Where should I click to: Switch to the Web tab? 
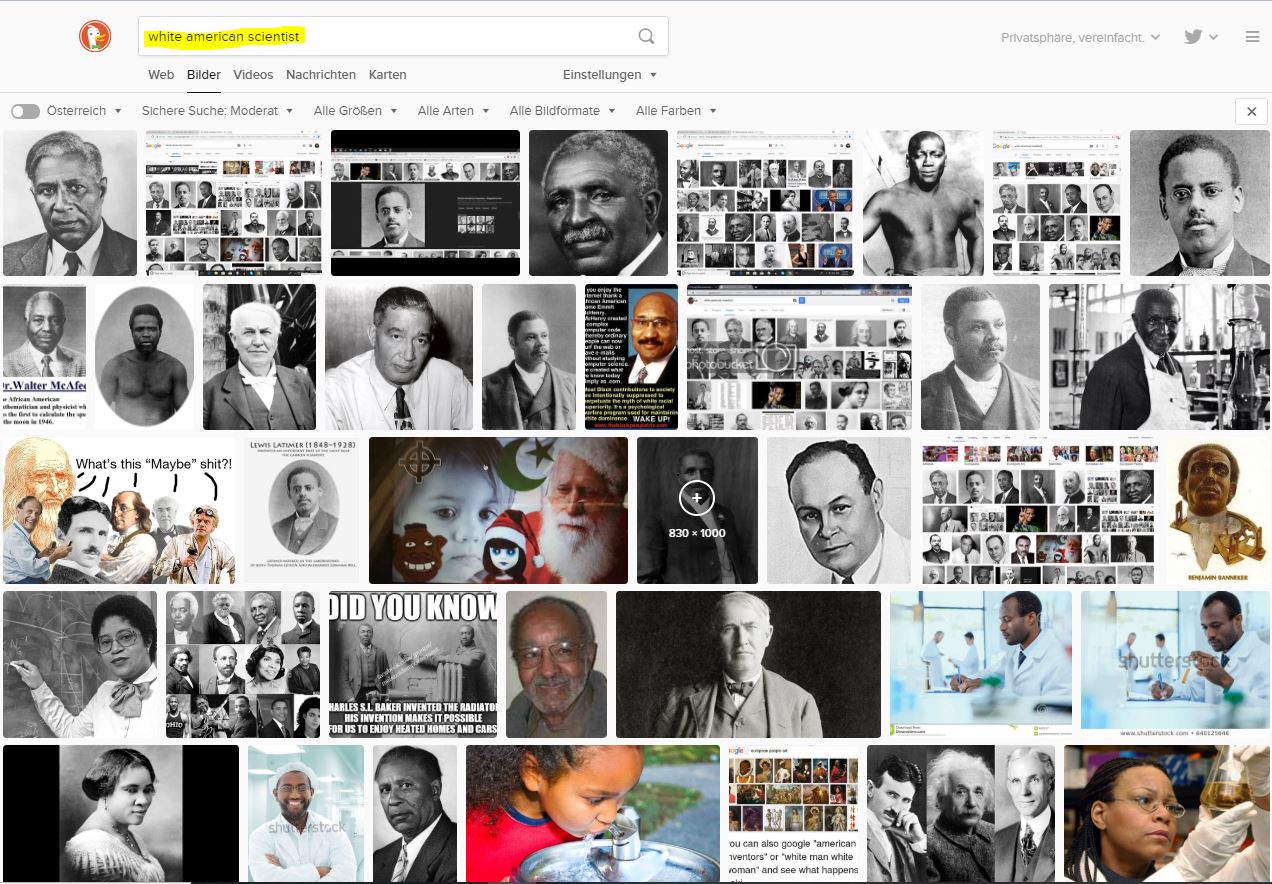[x=161, y=75]
